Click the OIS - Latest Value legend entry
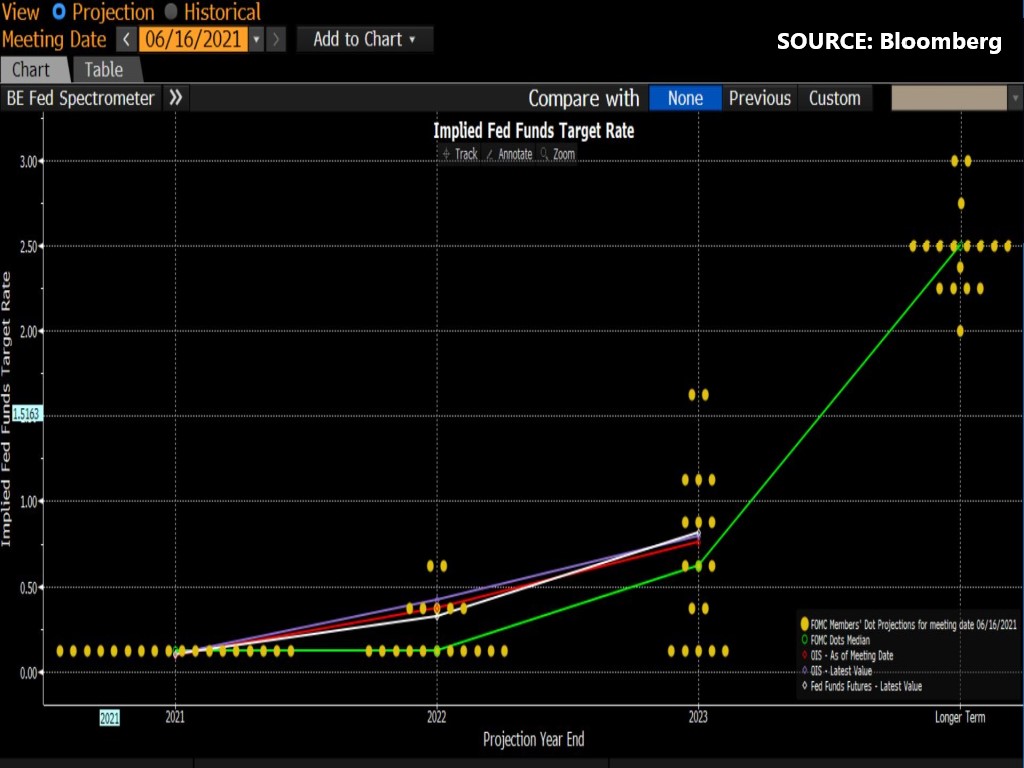Viewport: 1024px width, 768px height. pos(837,671)
